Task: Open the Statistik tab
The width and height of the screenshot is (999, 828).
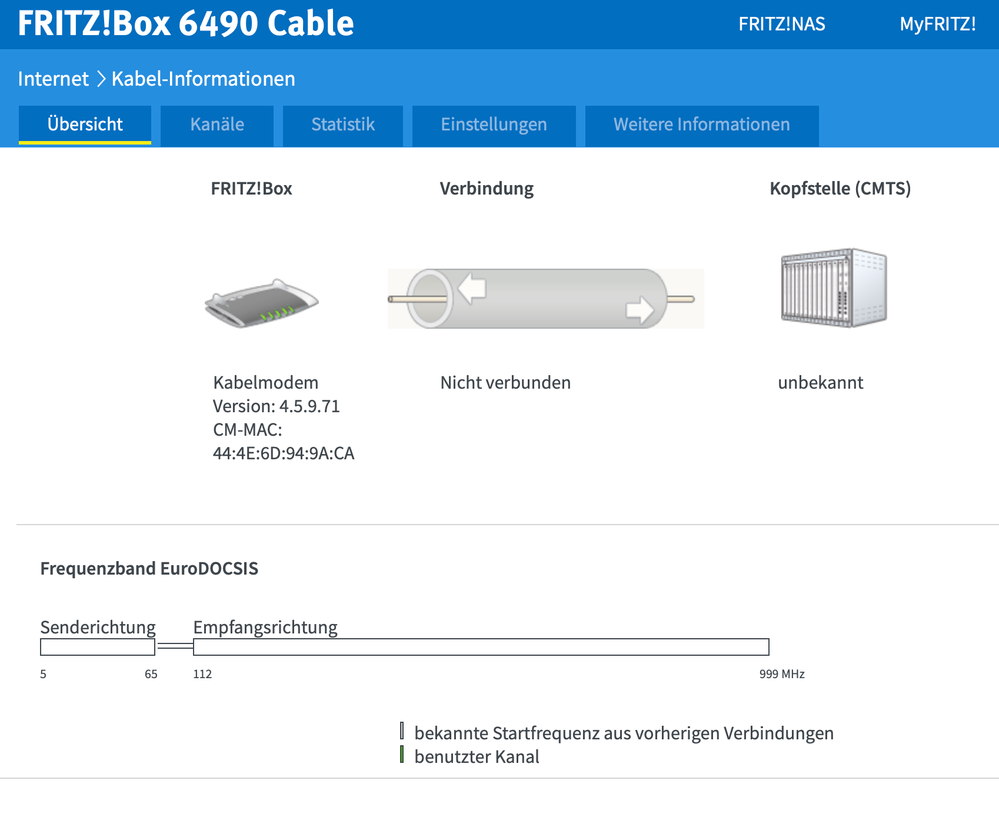Action: 343,124
